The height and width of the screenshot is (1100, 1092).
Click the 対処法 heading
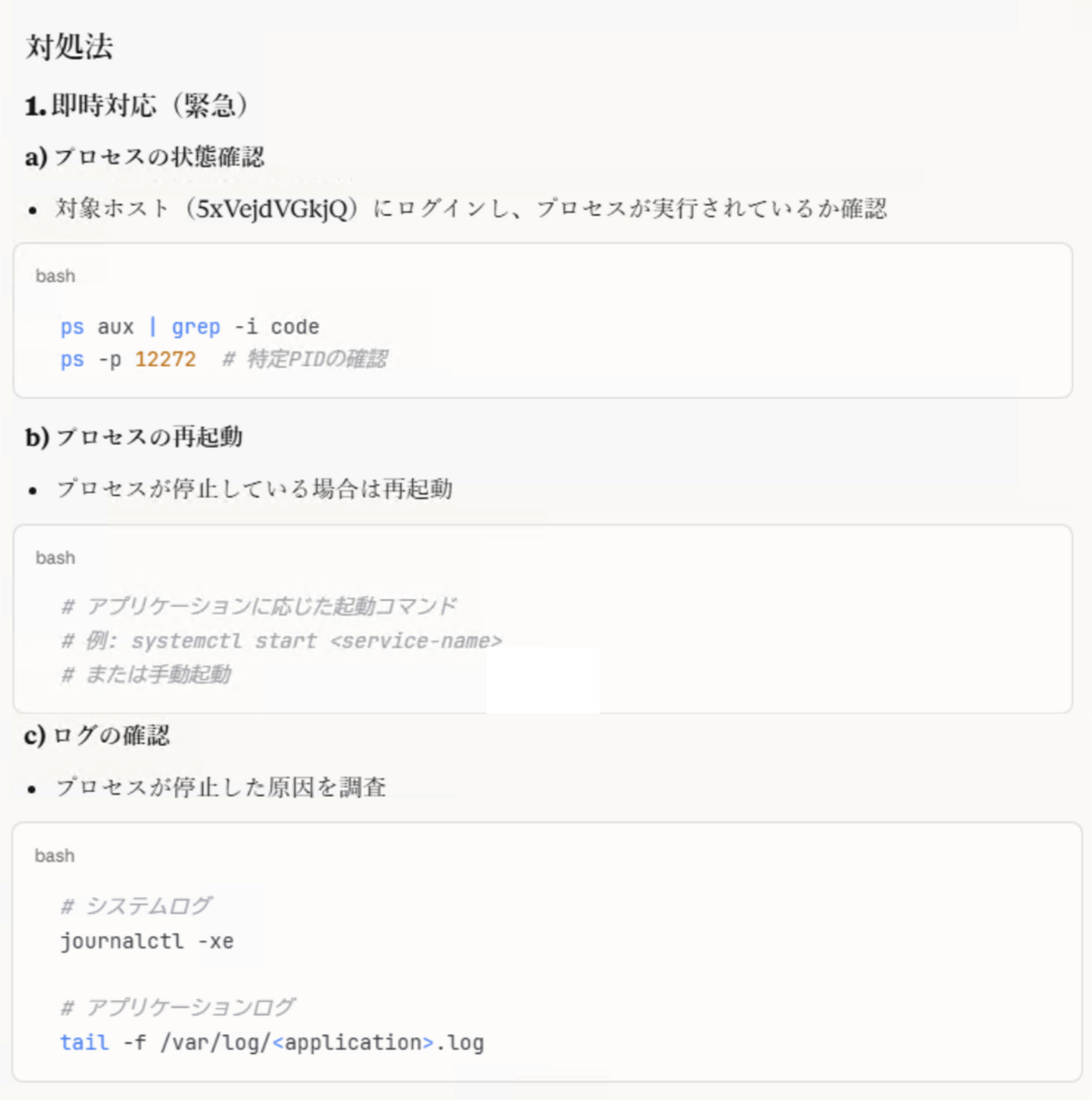click(69, 46)
